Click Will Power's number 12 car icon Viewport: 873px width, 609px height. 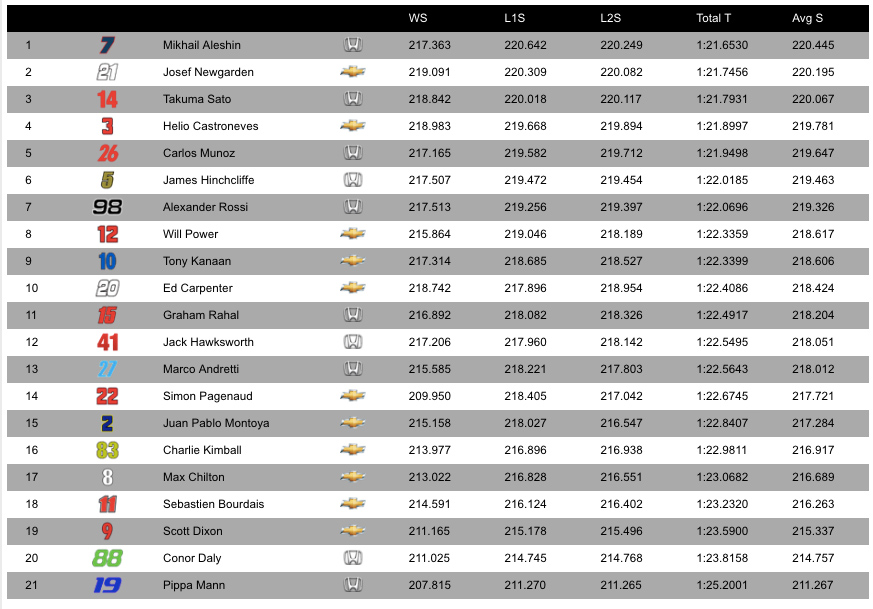pos(107,234)
